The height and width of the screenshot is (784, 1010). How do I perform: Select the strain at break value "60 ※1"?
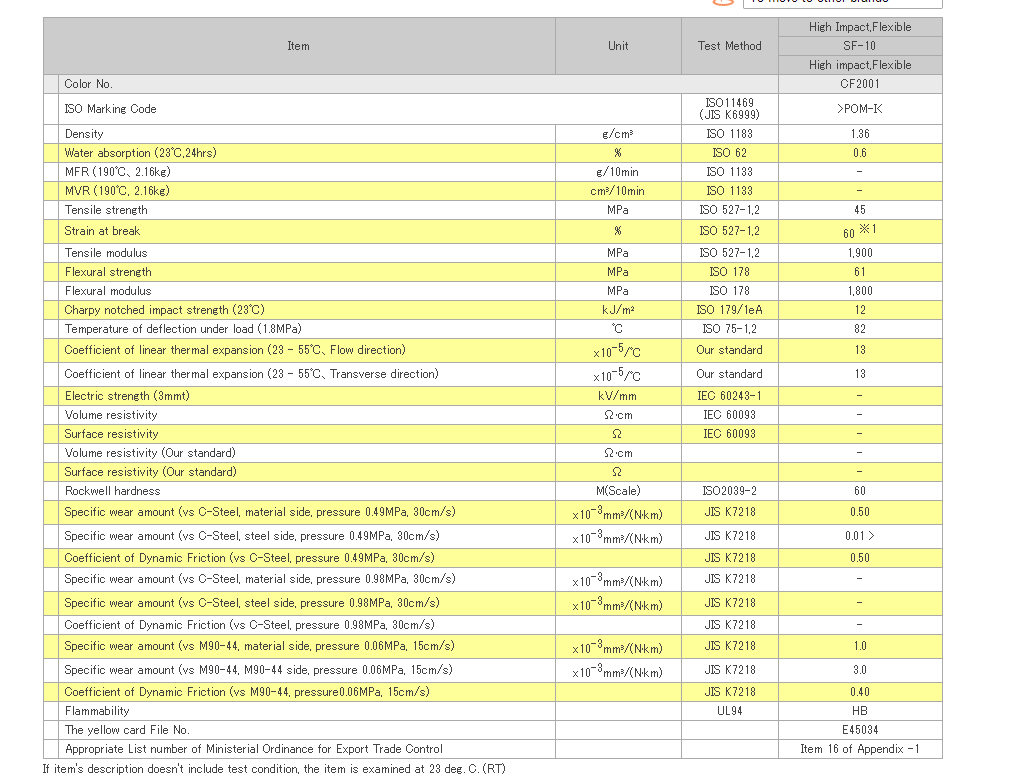tap(860, 231)
